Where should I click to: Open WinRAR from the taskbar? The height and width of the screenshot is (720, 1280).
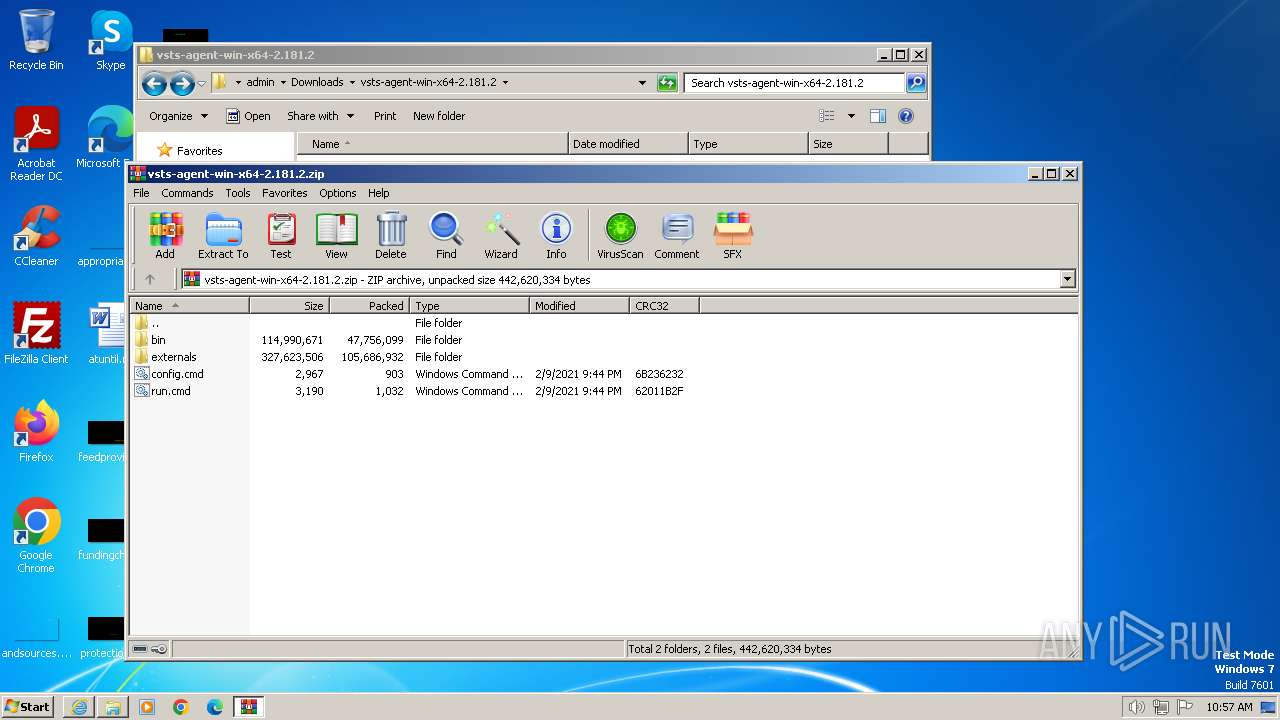click(x=249, y=707)
